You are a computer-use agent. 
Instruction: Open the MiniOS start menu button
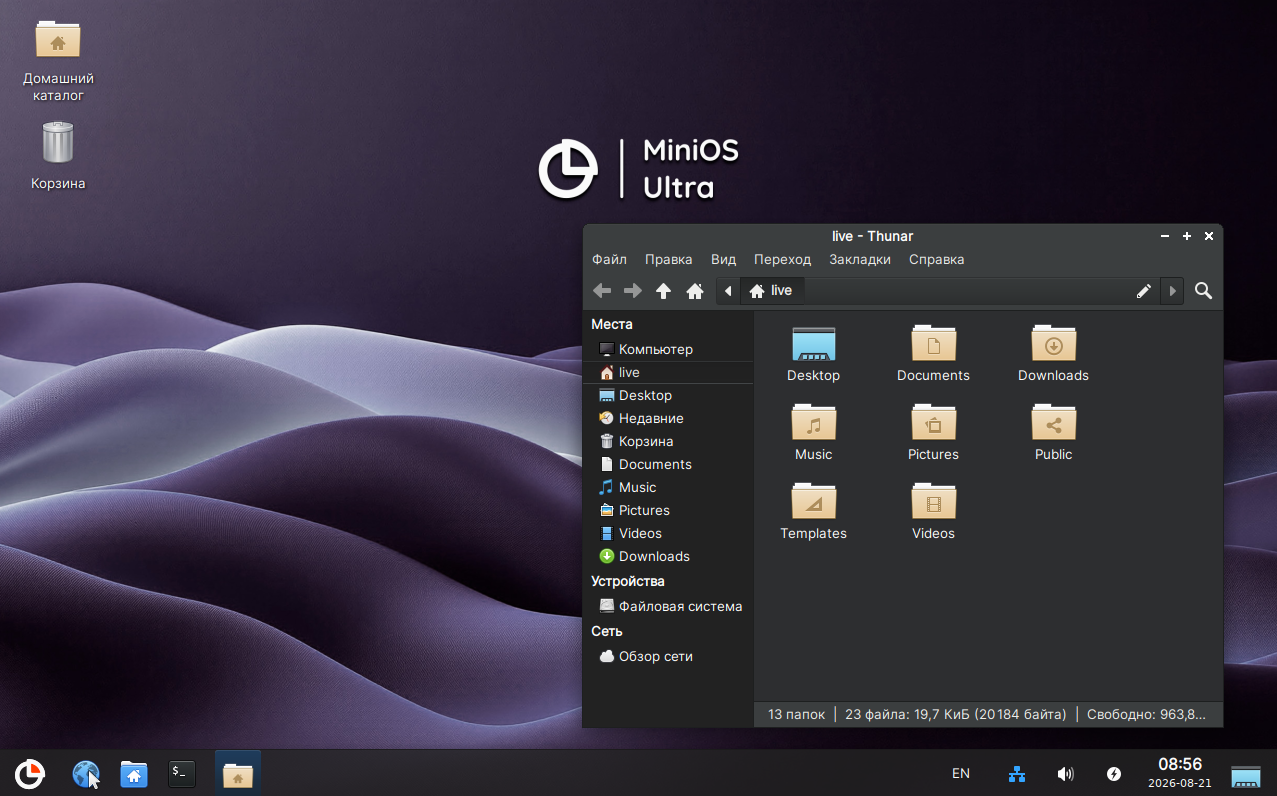[30, 774]
